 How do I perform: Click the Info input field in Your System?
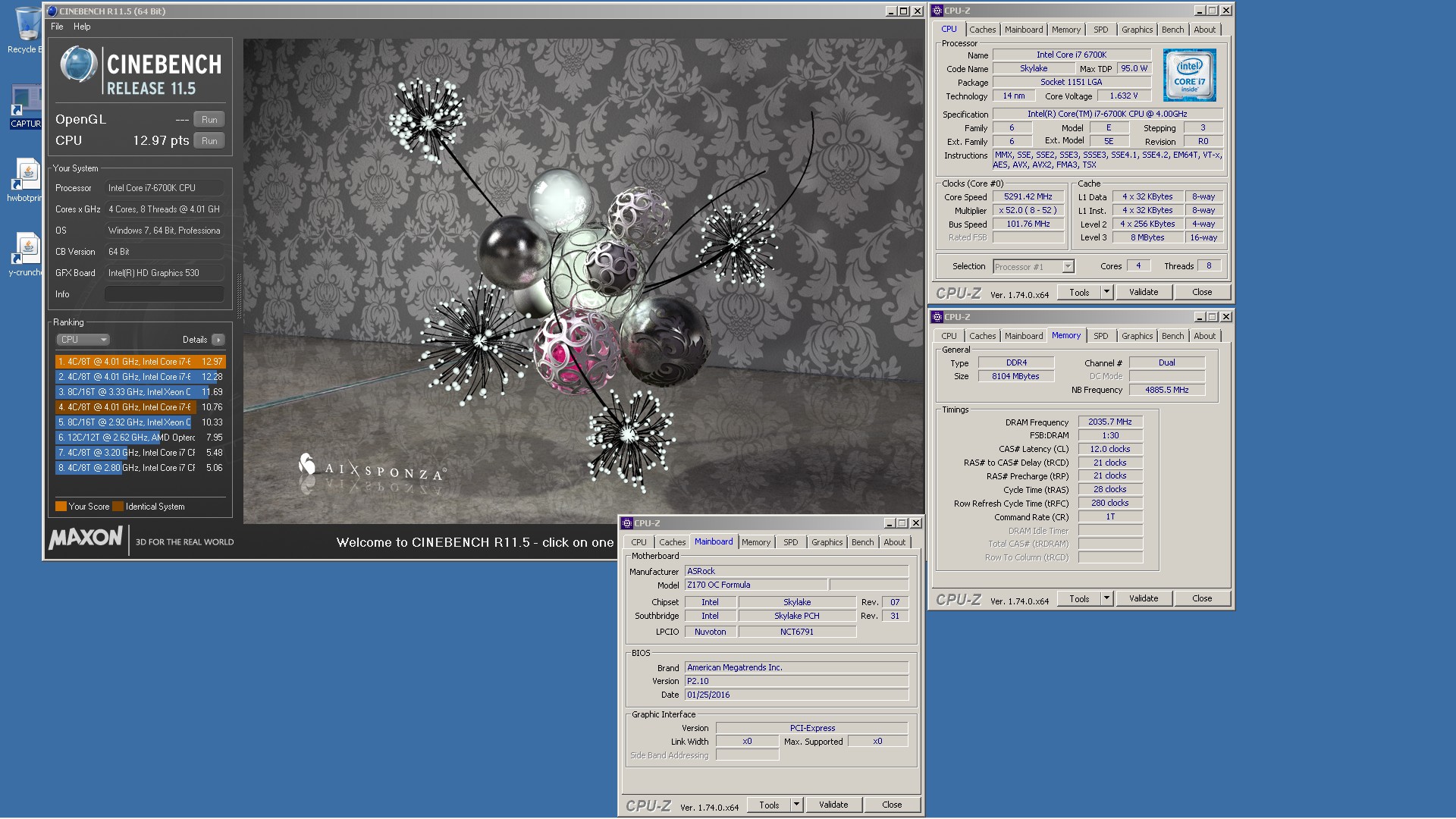click(164, 294)
